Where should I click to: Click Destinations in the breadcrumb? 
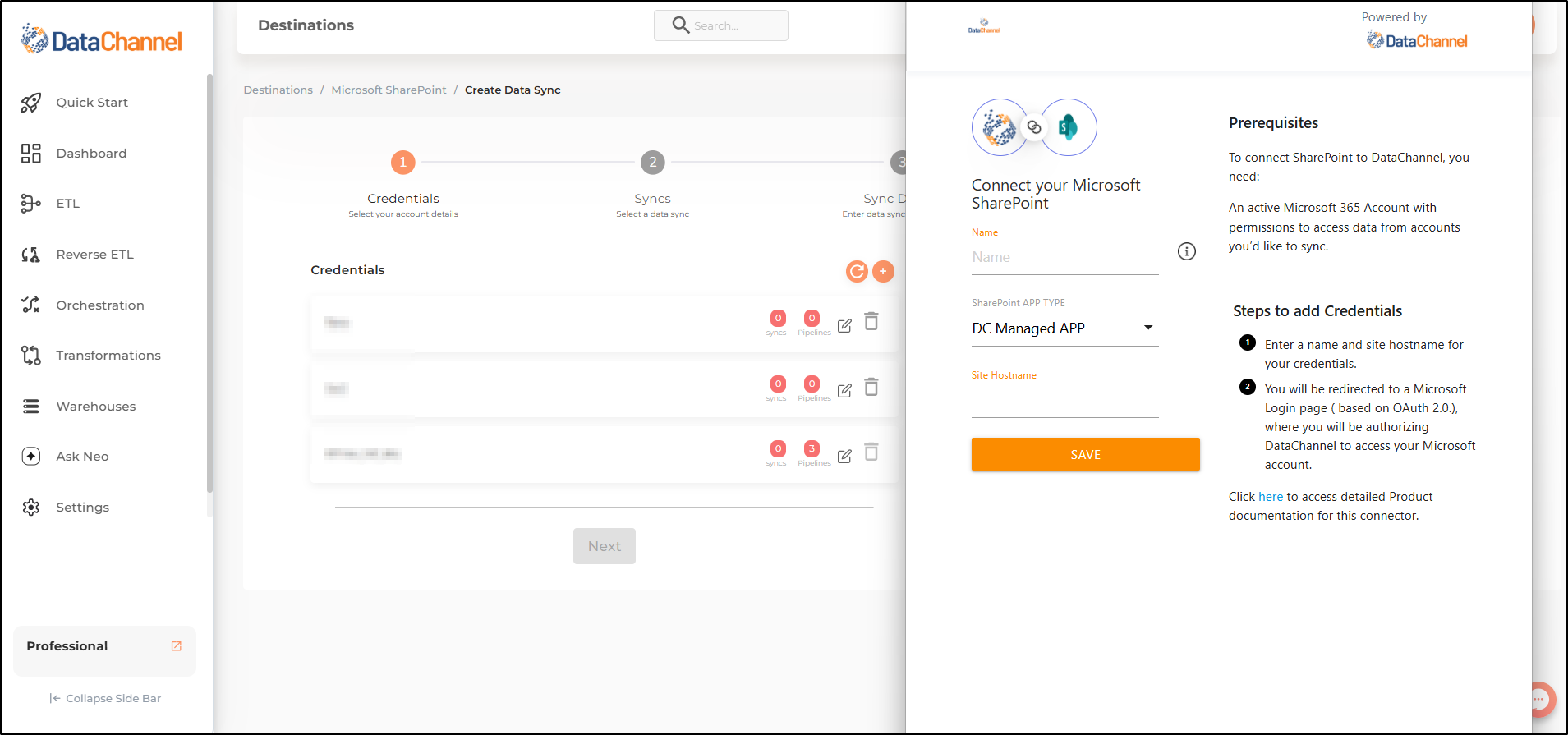[278, 90]
